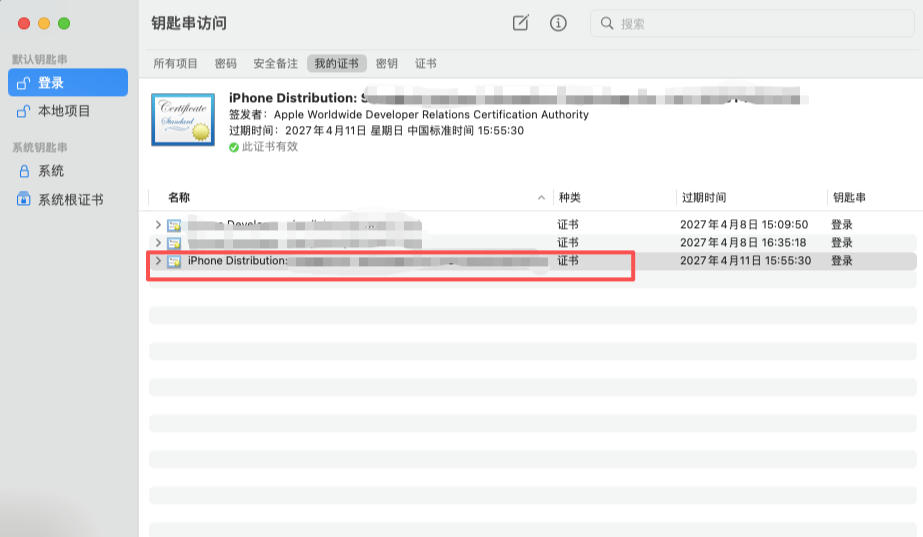
Task: Click the green valid-certificate checkmark icon
Action: pos(234,147)
